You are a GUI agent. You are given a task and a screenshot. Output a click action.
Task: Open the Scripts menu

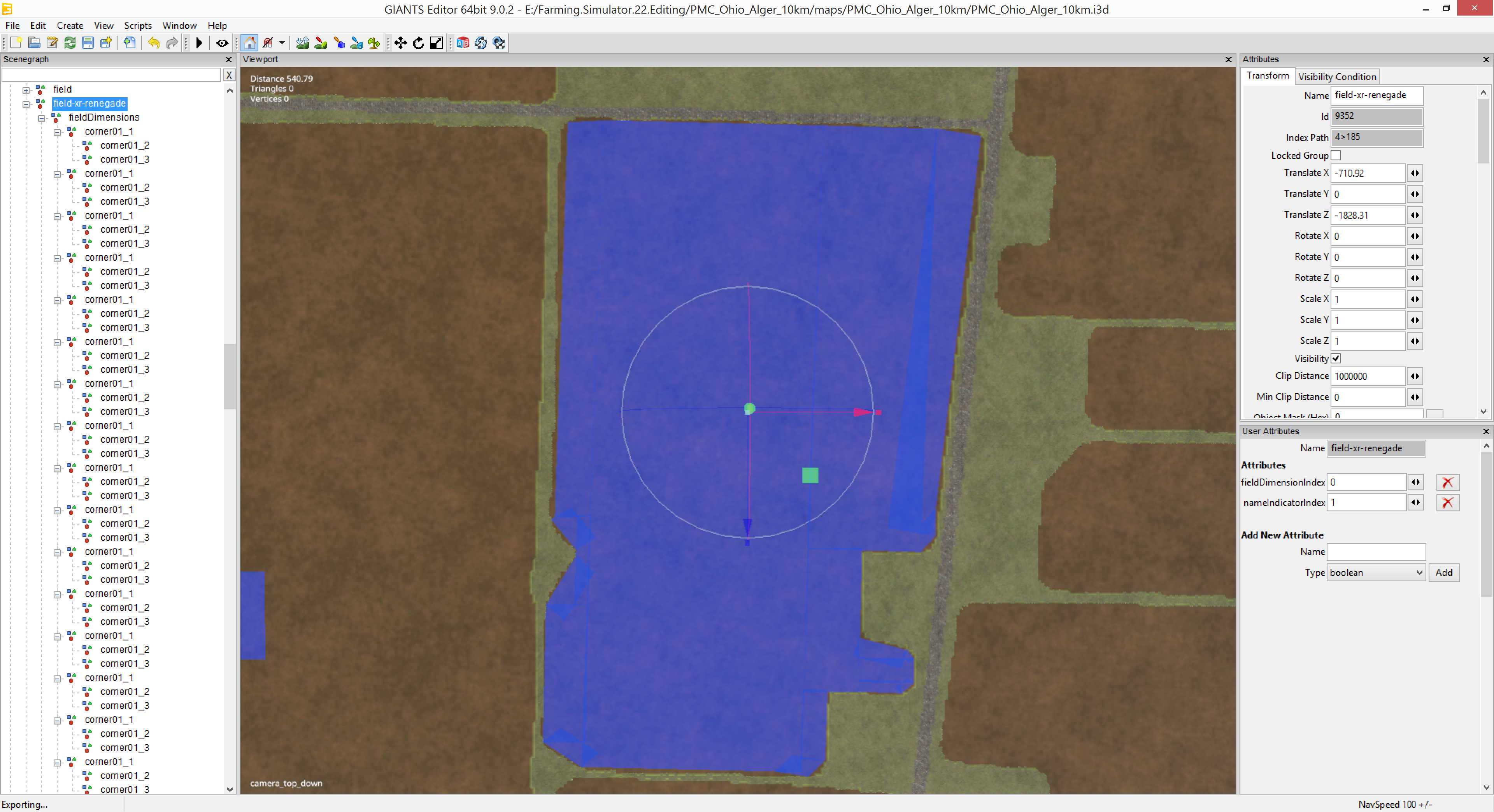point(138,26)
